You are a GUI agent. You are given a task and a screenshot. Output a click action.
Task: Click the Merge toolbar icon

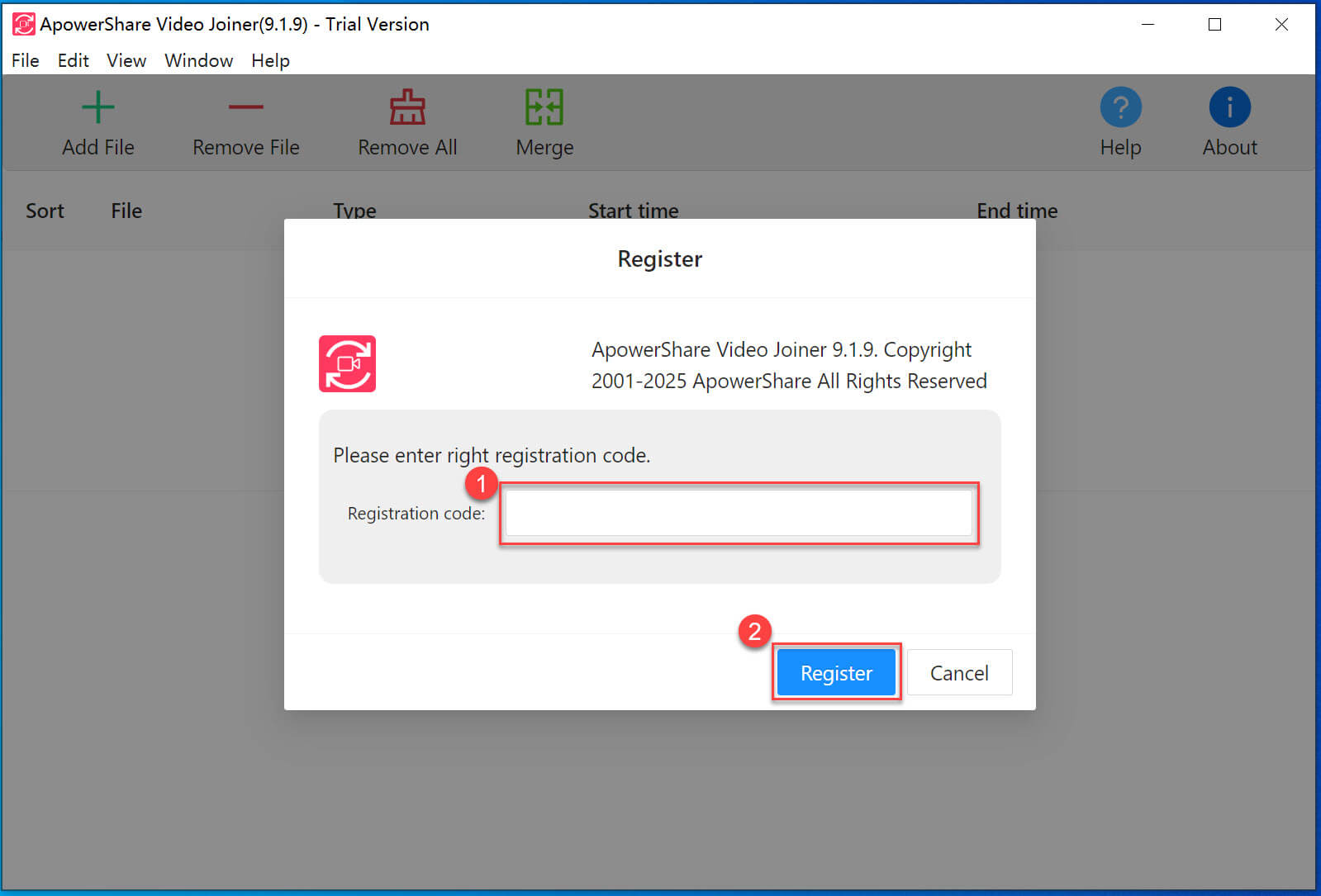[544, 107]
